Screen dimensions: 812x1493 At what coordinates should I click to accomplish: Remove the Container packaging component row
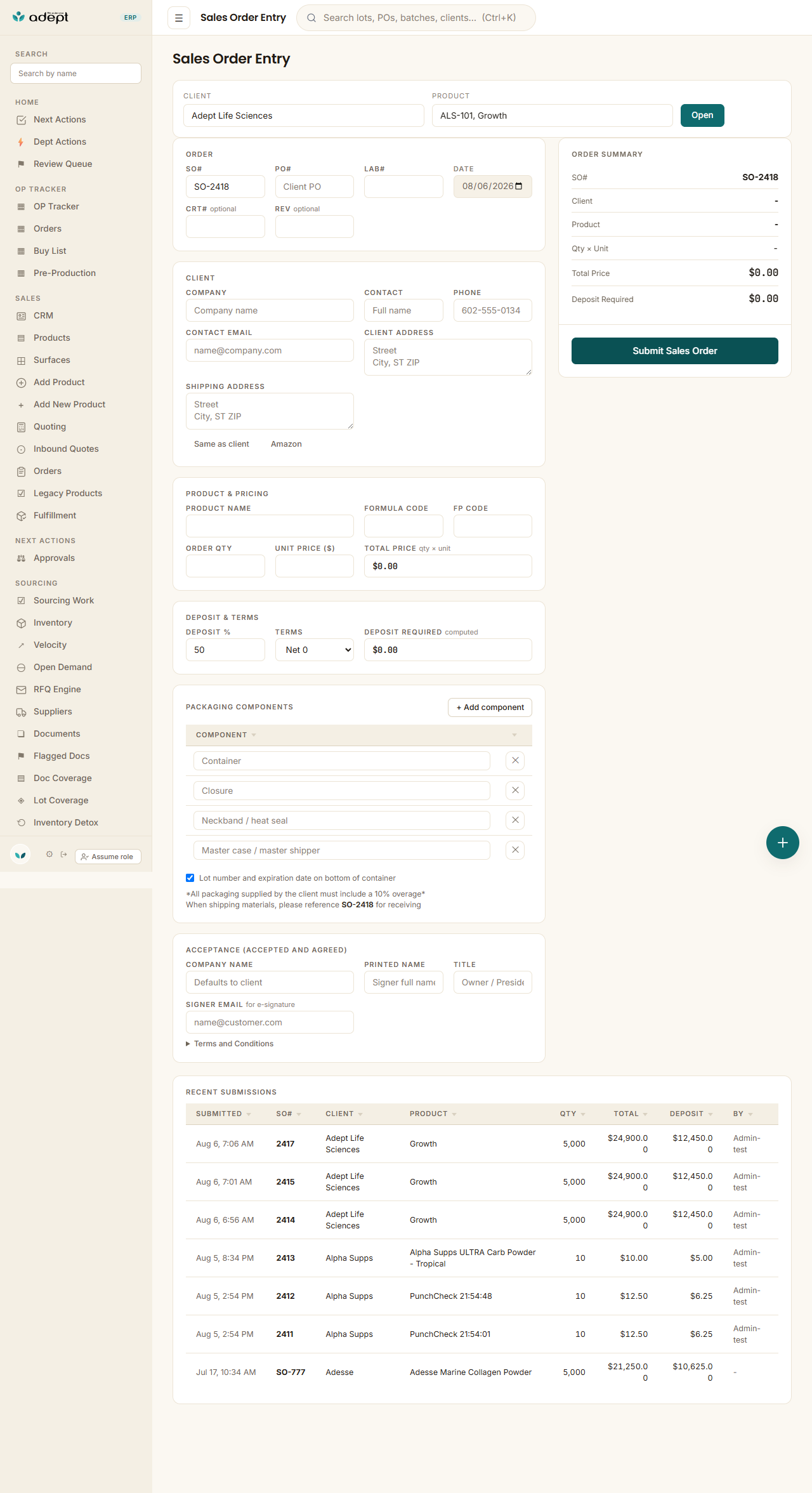[x=515, y=761]
